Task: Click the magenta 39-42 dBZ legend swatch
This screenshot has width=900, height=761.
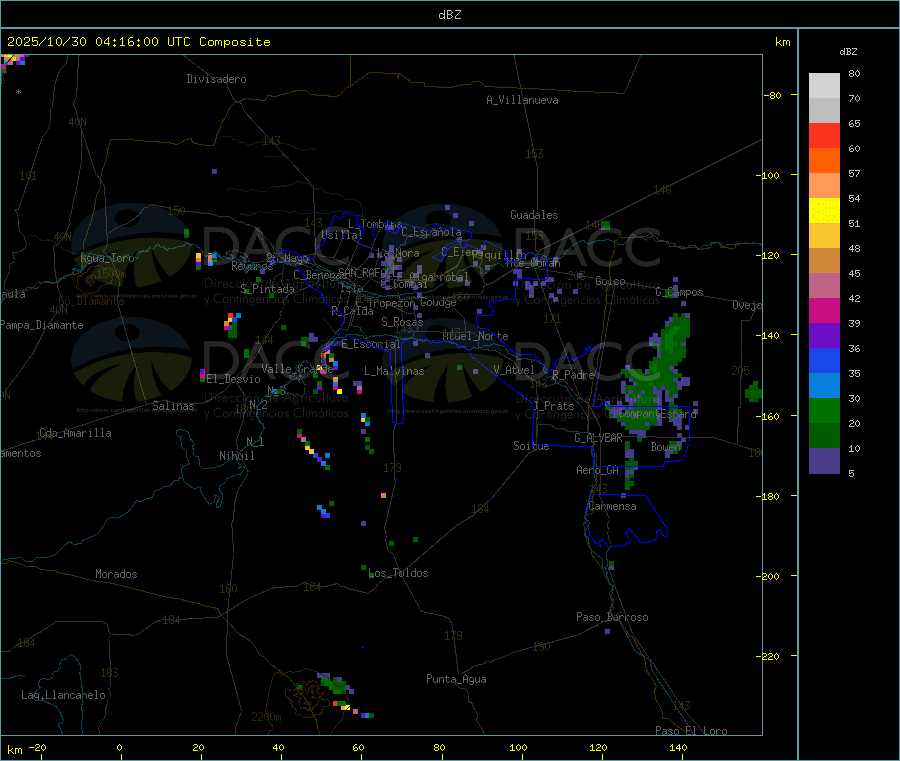Action: 824,310
